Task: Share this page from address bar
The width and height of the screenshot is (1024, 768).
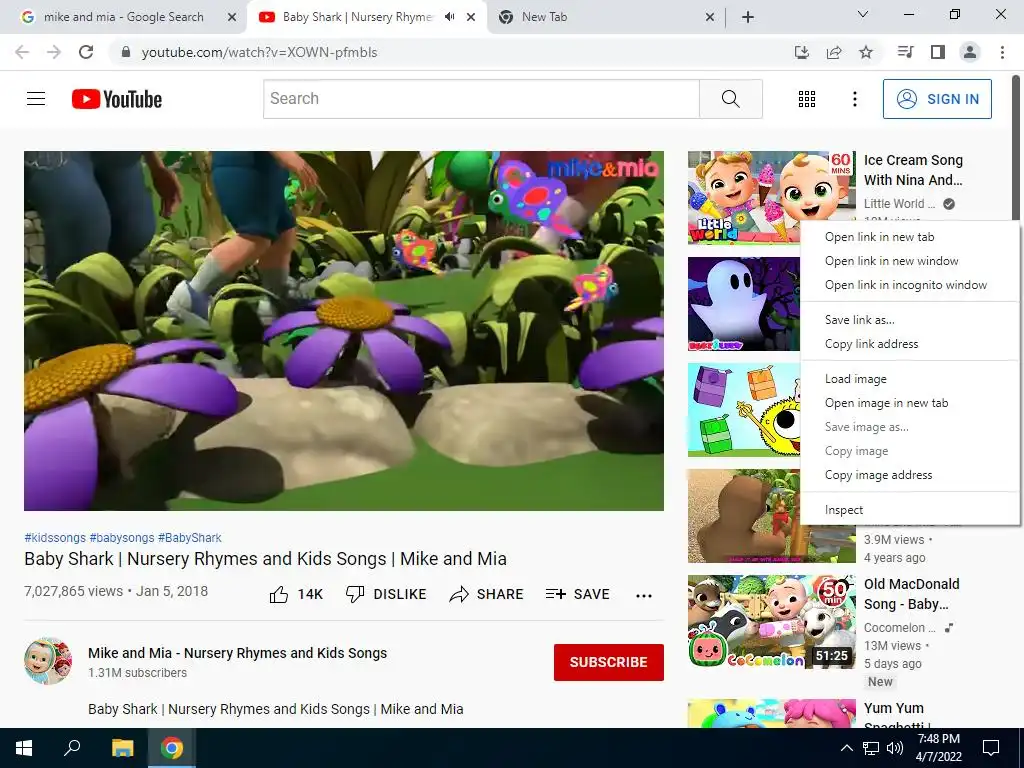Action: (x=834, y=52)
